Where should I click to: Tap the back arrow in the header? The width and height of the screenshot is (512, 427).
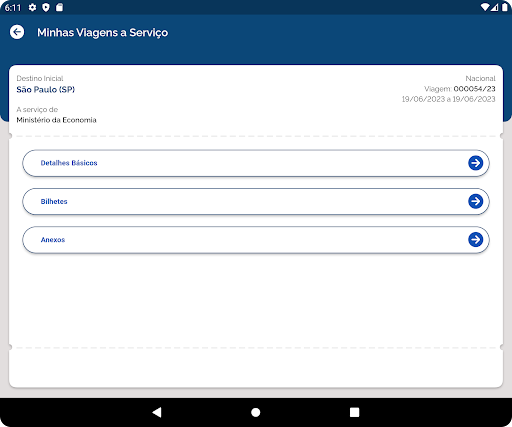click(17, 32)
